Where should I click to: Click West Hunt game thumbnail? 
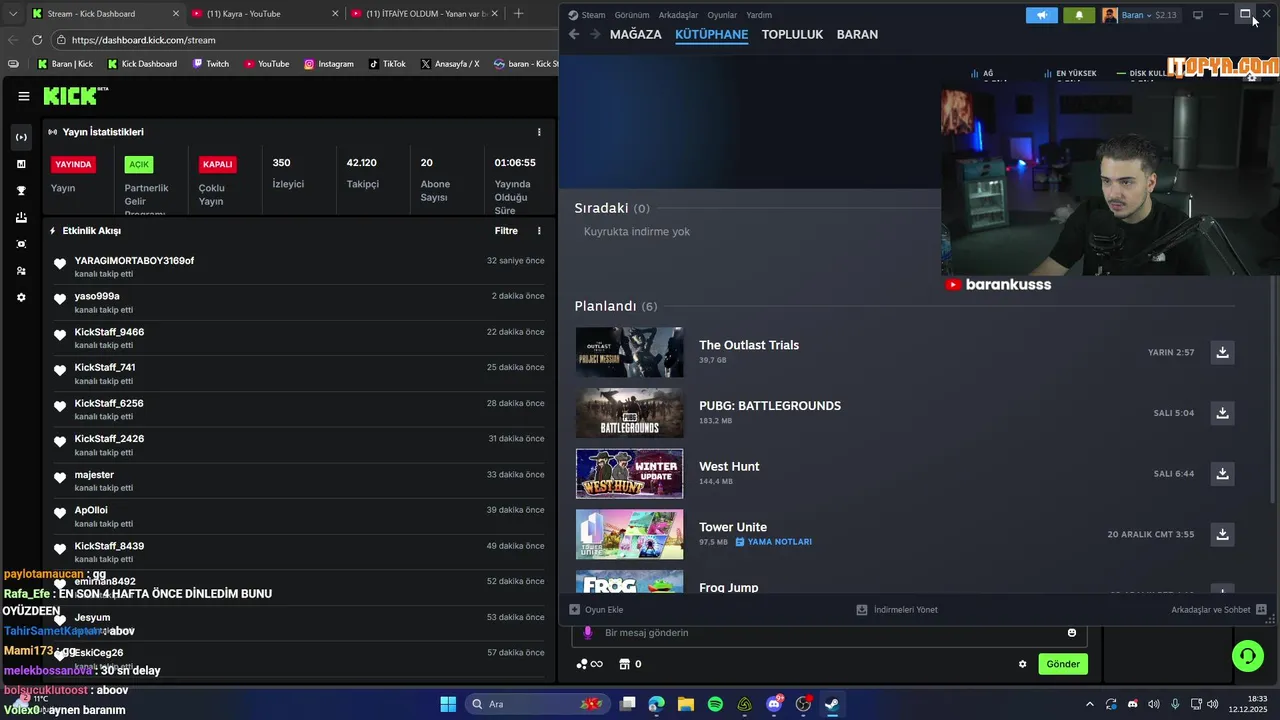pyautogui.click(x=629, y=474)
